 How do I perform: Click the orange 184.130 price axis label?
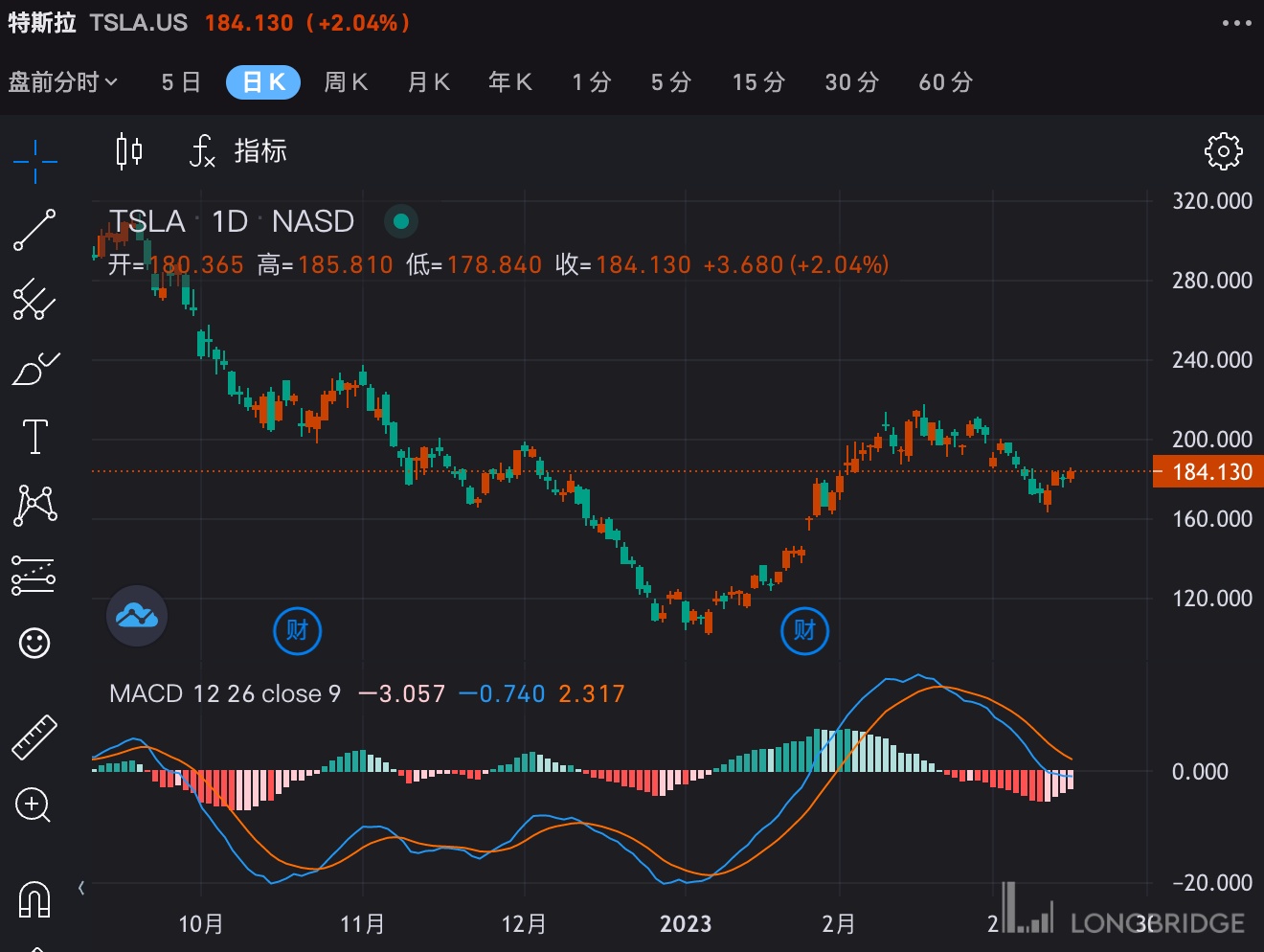coord(1208,471)
